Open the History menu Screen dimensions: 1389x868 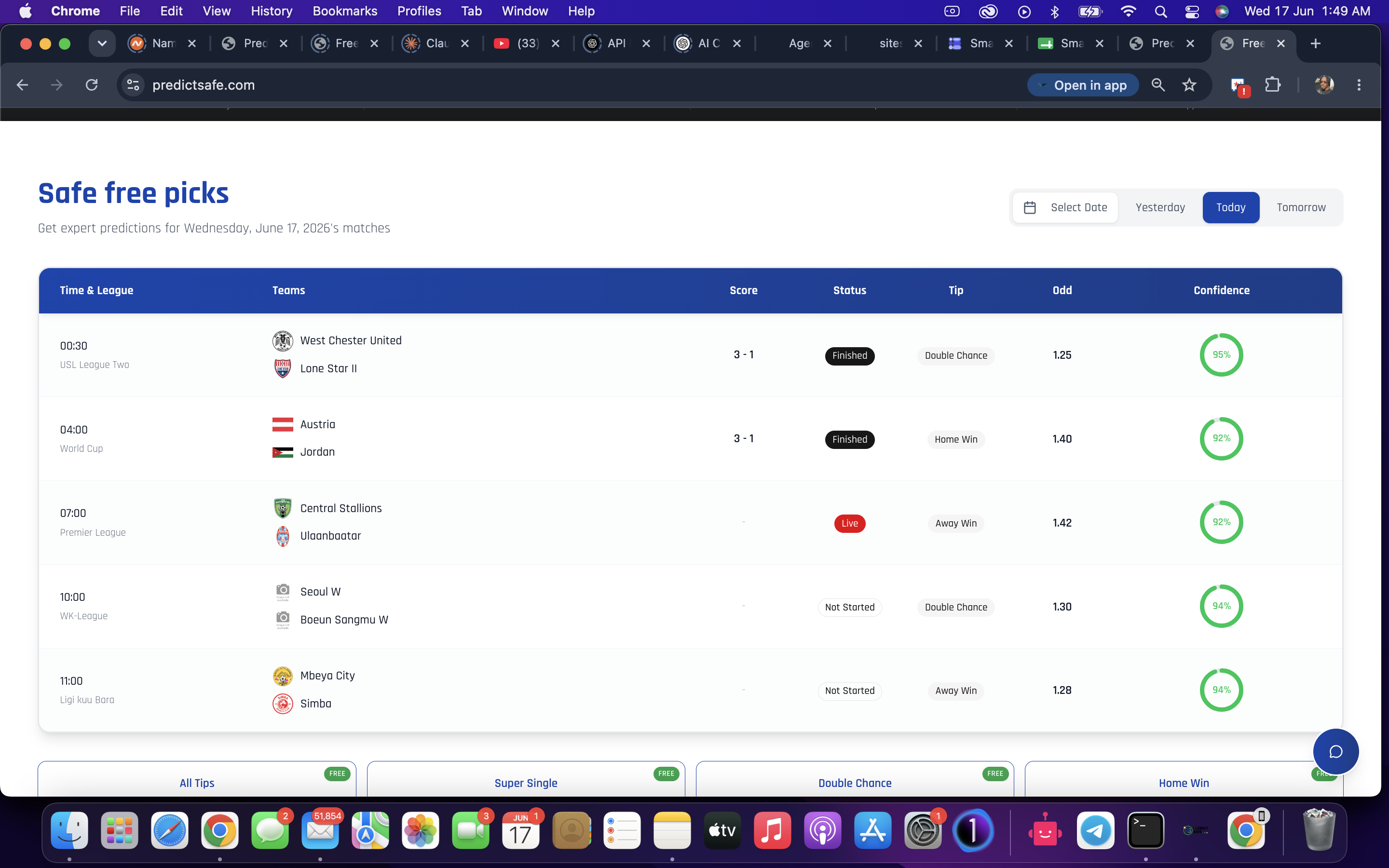(x=272, y=12)
